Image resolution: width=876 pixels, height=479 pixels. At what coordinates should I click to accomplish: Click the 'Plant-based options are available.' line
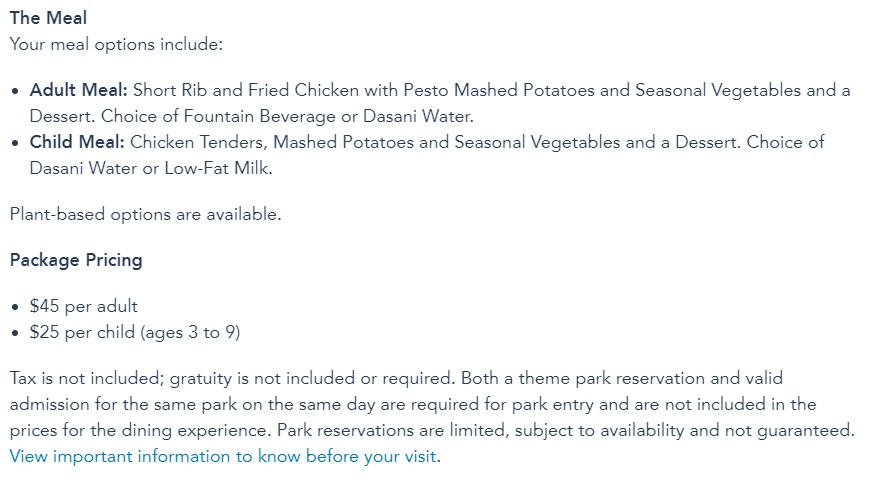145,213
